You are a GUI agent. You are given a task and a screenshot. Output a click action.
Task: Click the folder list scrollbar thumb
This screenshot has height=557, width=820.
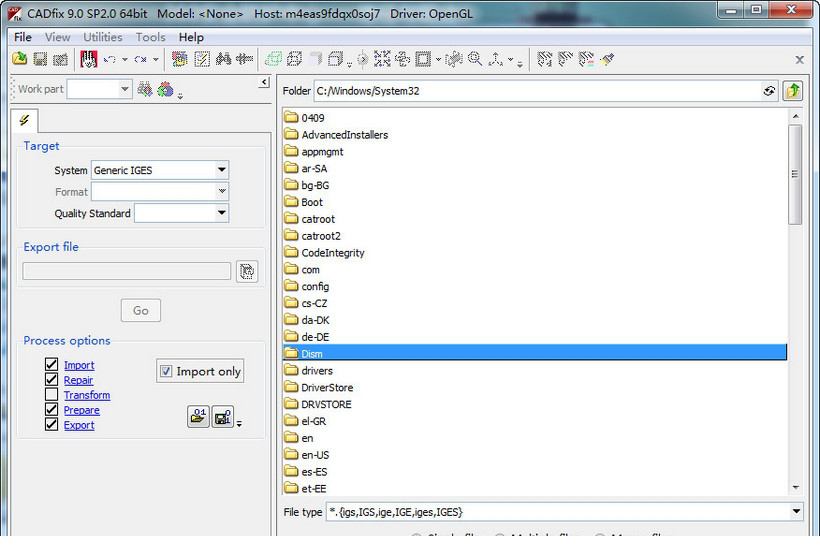[x=795, y=174]
